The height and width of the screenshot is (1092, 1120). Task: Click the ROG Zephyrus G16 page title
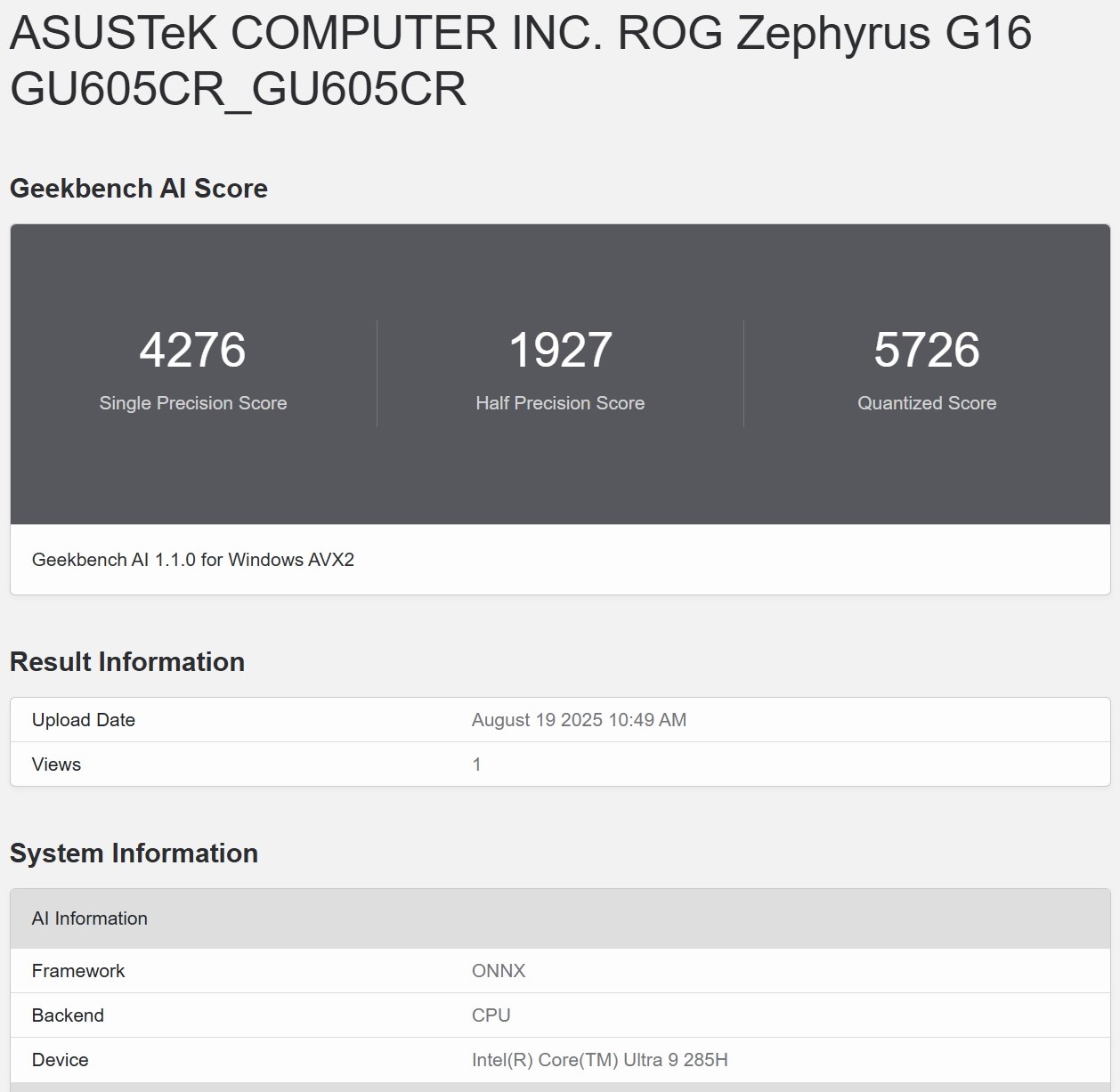pos(520,61)
